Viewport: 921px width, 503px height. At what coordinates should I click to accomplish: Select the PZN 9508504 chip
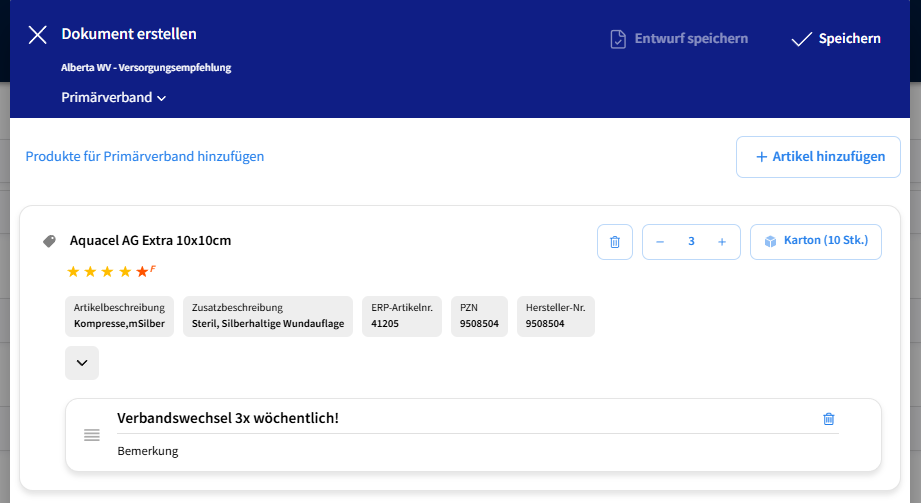point(479,316)
